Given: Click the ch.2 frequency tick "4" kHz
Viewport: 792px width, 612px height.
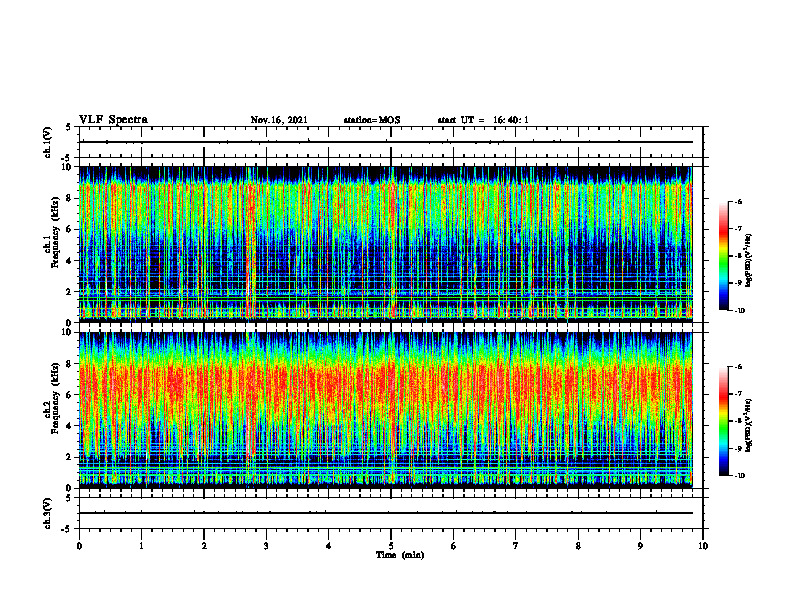Looking at the screenshot, I should pyautogui.click(x=69, y=426).
